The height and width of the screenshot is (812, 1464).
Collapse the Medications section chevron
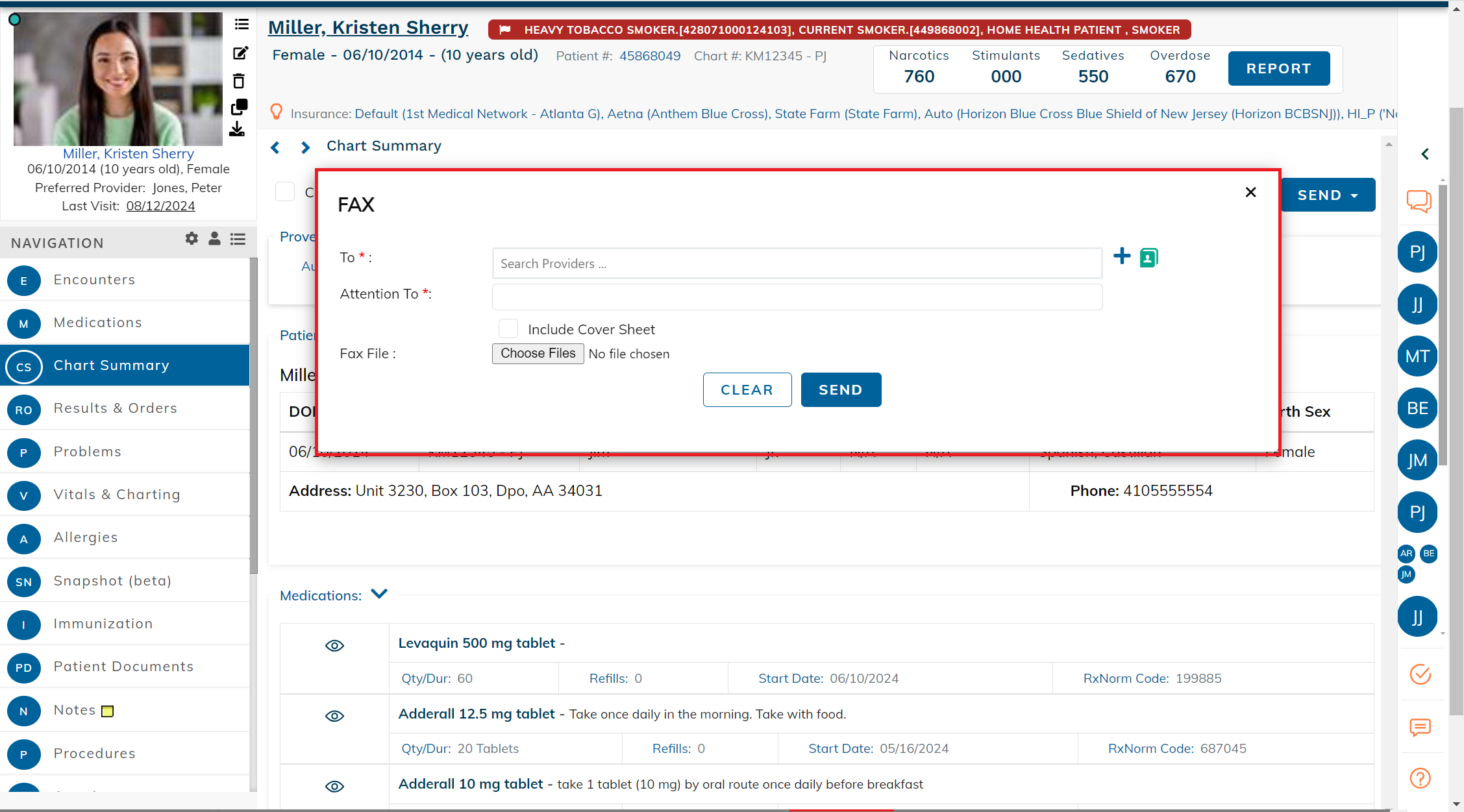tap(379, 594)
